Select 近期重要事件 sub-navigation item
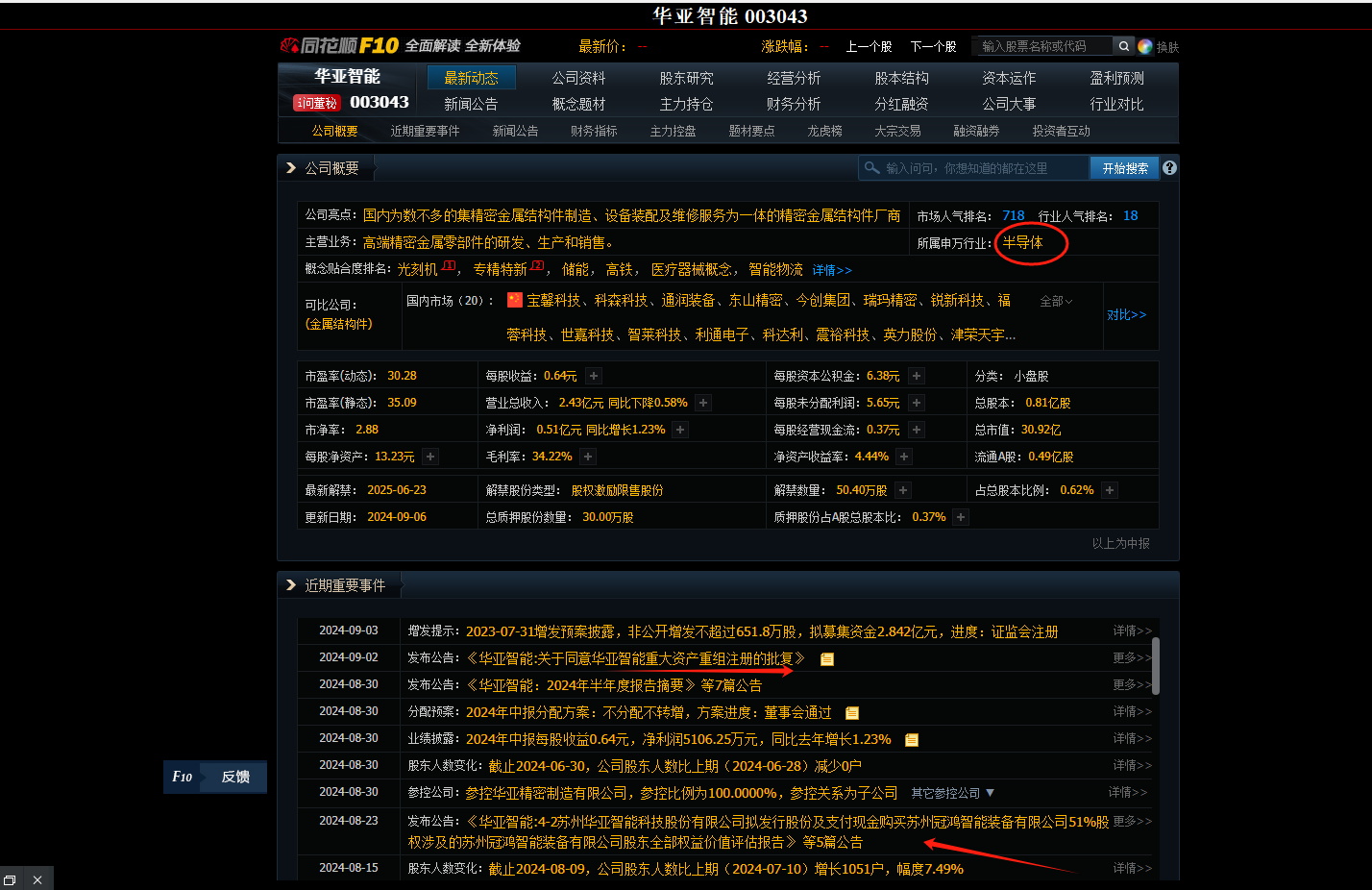Viewport: 1372px width, 890px height. point(425,131)
